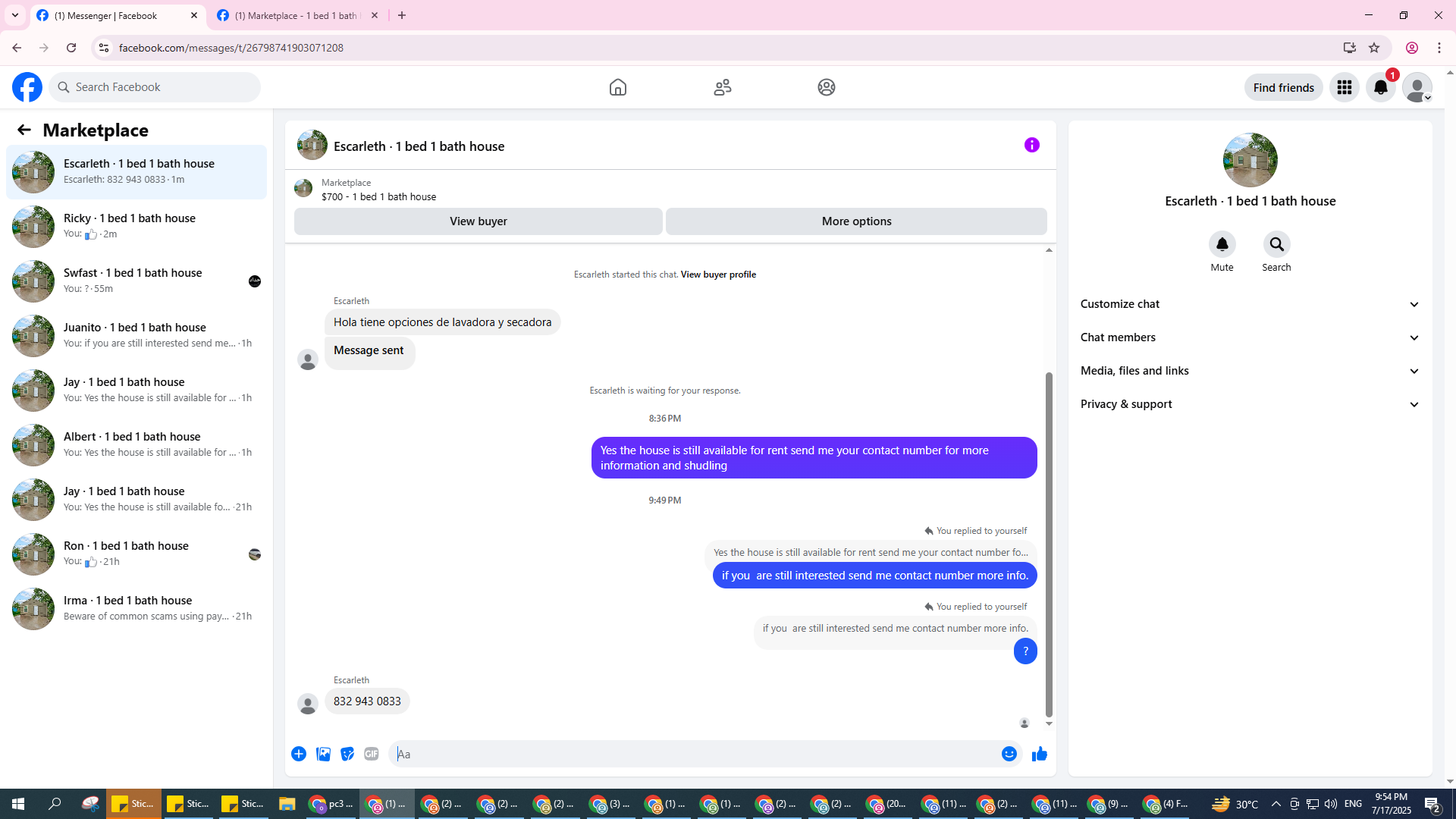The height and width of the screenshot is (819, 1456).
Task: Send a thumbs-up like
Action: pos(1040,754)
